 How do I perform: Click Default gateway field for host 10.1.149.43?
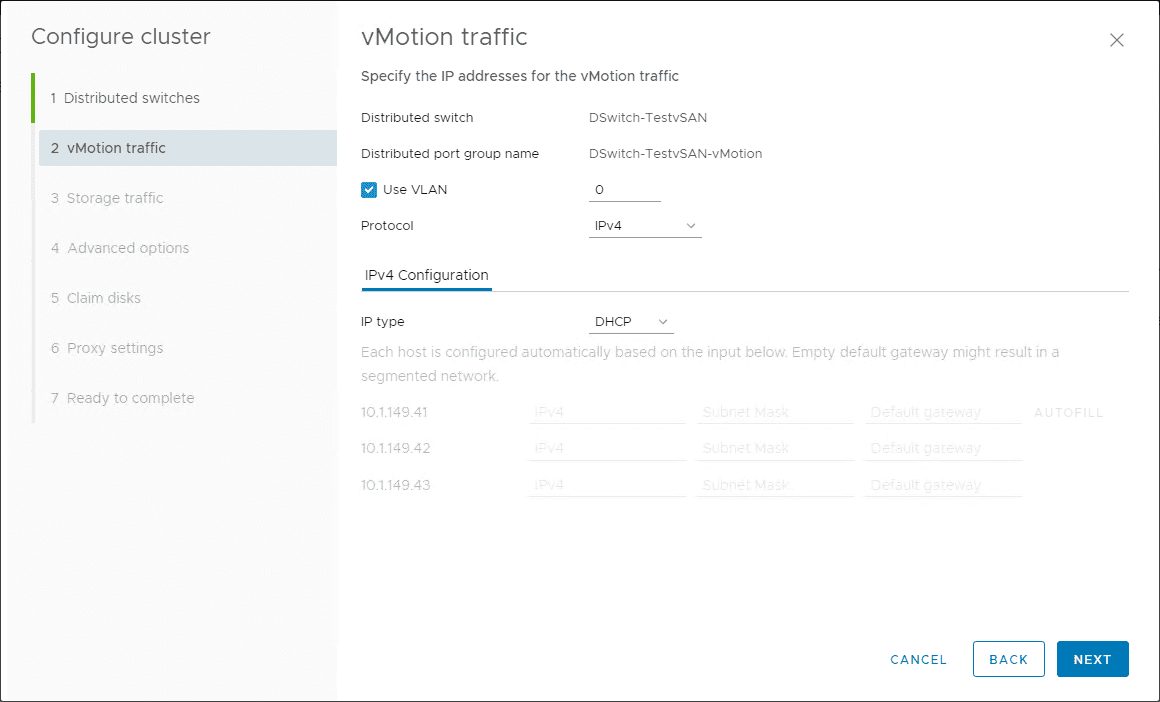(942, 485)
